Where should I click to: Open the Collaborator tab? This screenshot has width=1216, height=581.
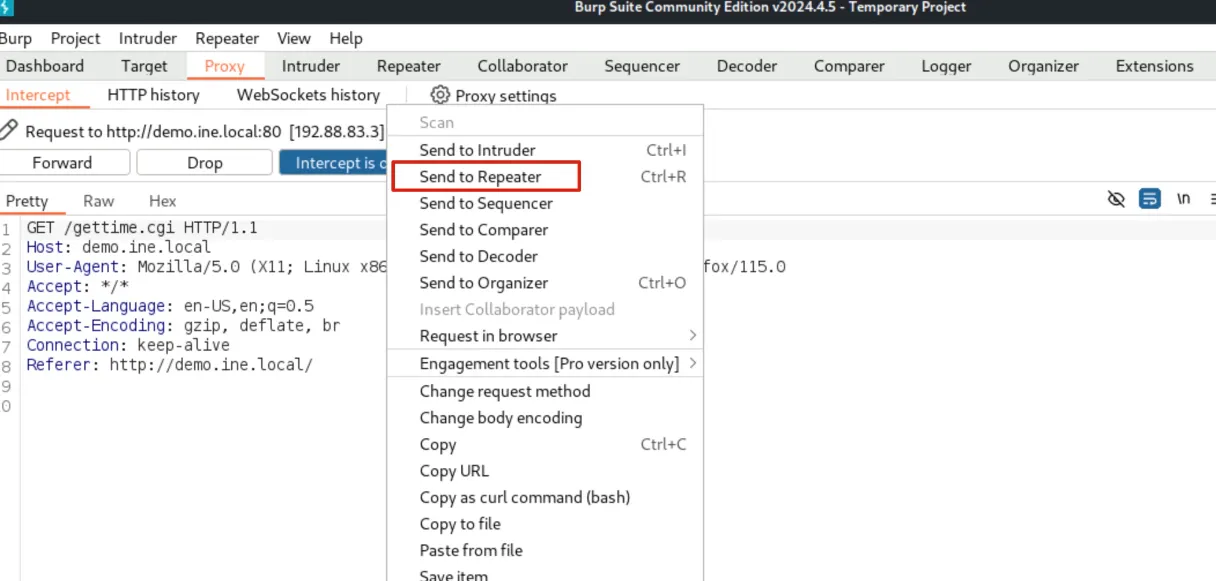(522, 66)
